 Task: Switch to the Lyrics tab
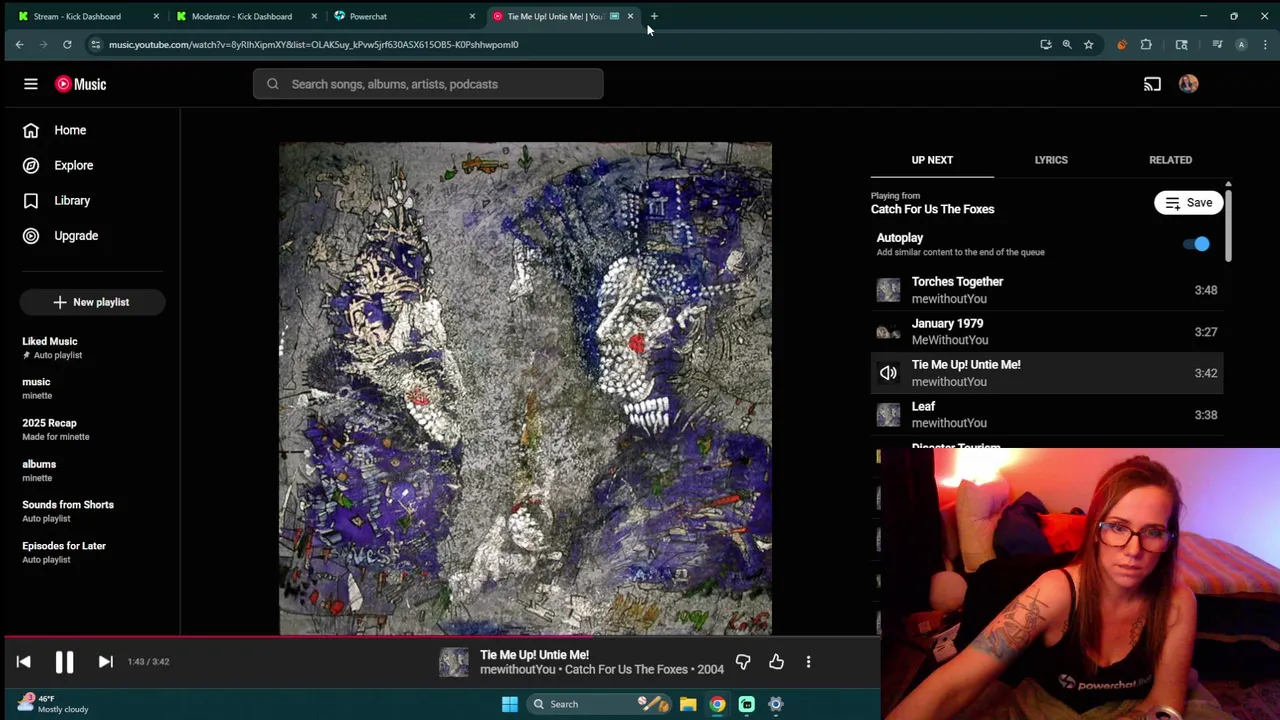click(x=1051, y=160)
